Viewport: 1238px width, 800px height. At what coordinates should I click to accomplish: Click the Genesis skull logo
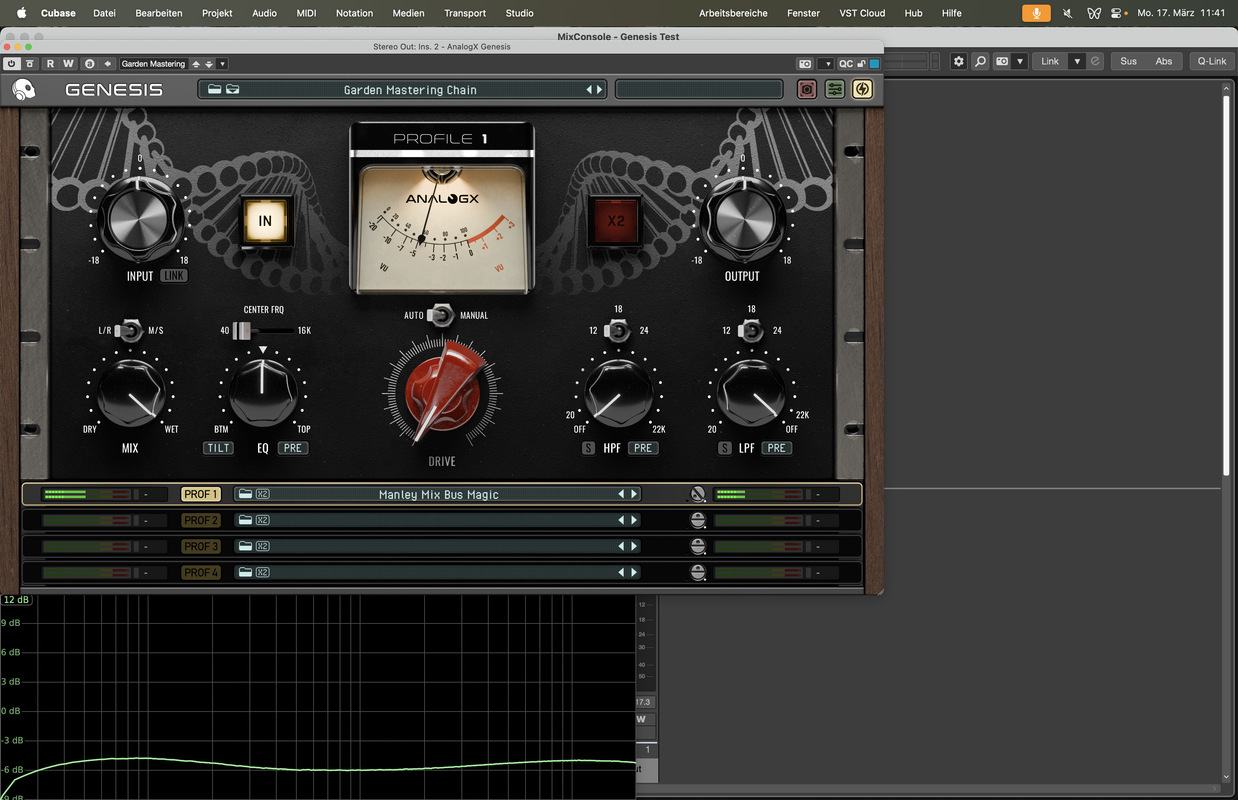(x=24, y=90)
